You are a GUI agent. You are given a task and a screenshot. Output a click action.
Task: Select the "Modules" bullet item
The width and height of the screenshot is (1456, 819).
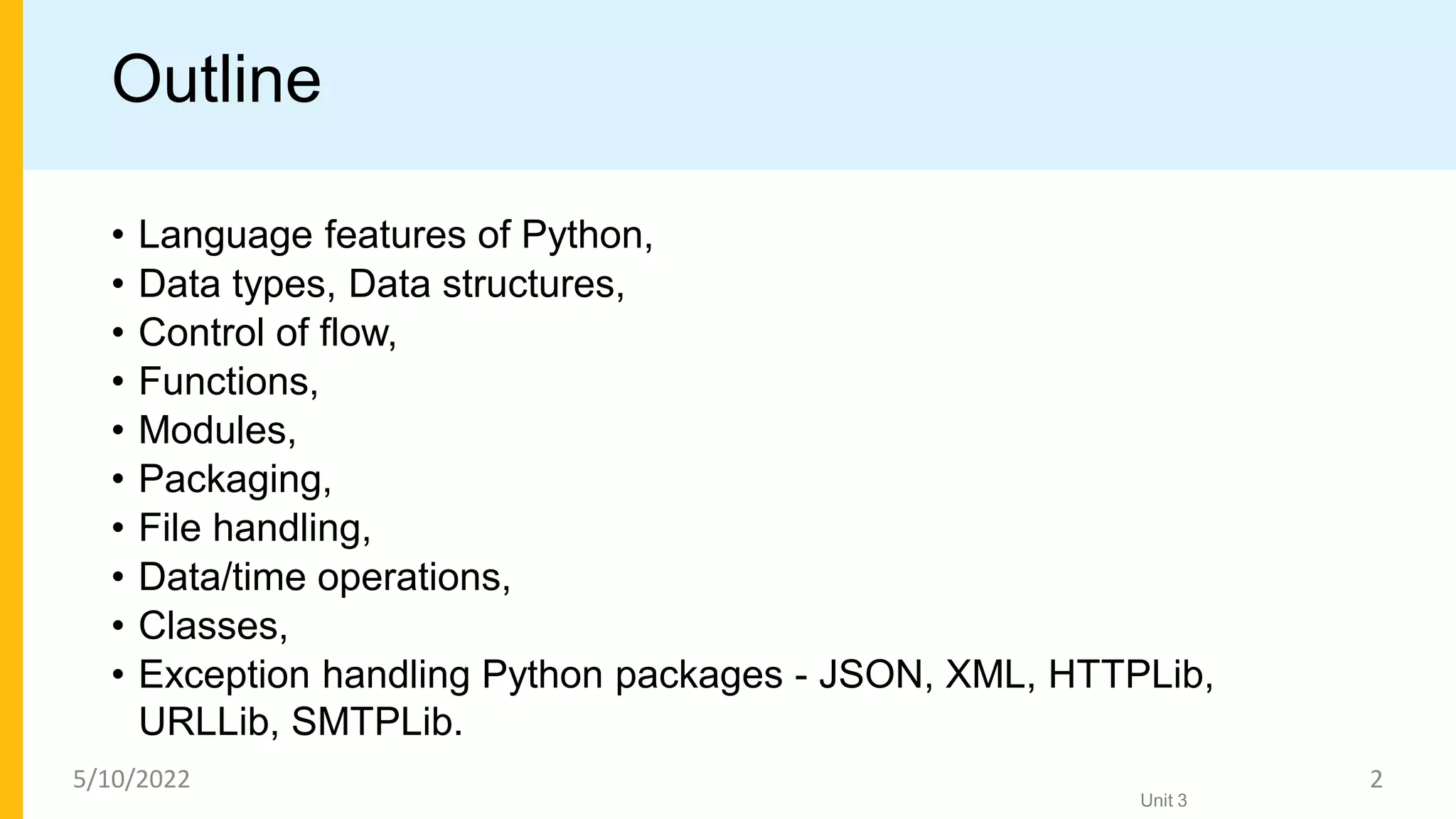pos(217,430)
